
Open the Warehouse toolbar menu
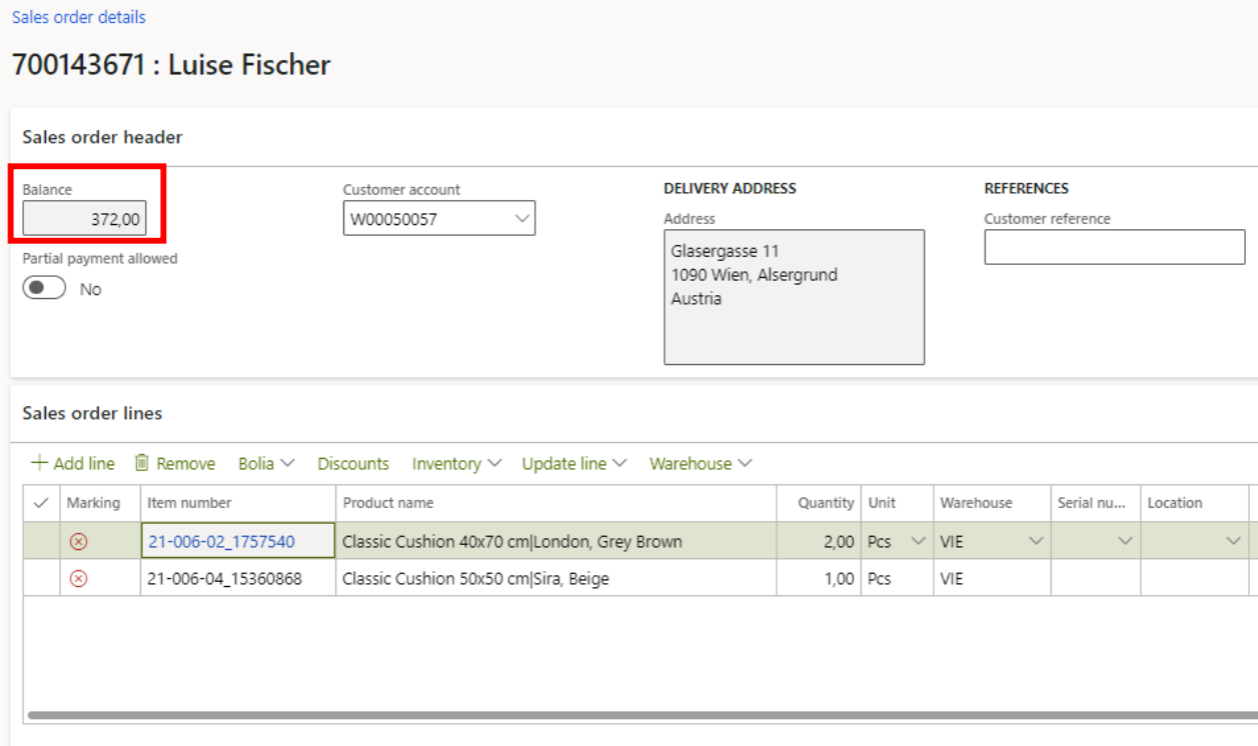[x=700, y=463]
